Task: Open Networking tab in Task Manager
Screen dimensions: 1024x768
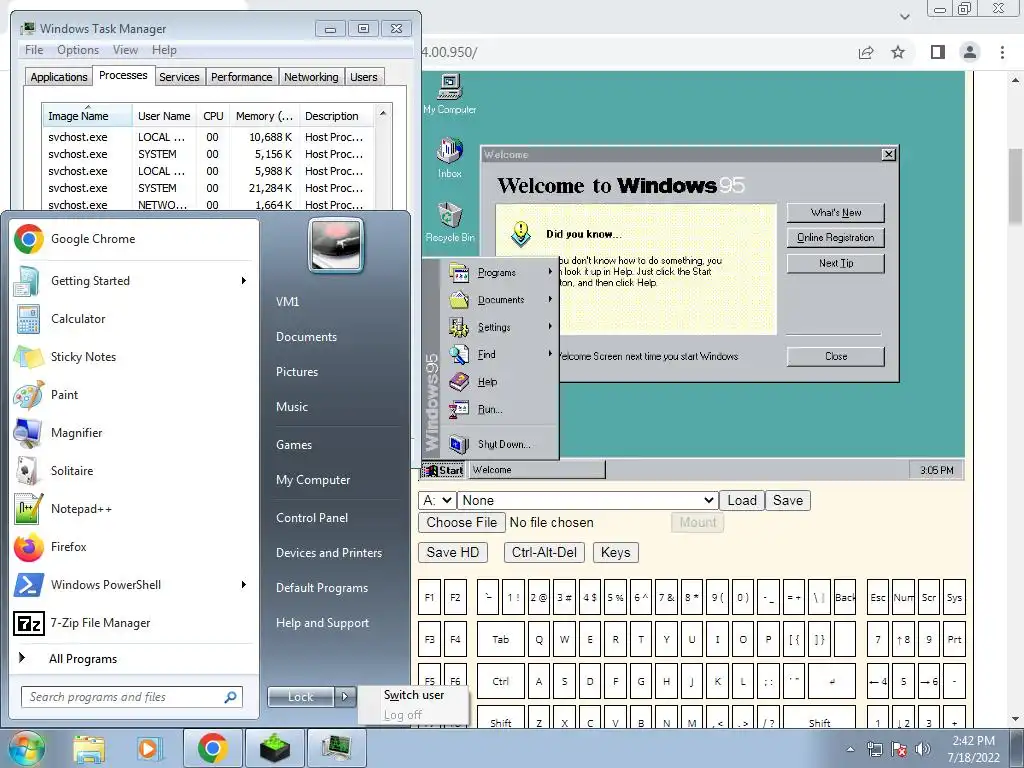Action: 311,77
